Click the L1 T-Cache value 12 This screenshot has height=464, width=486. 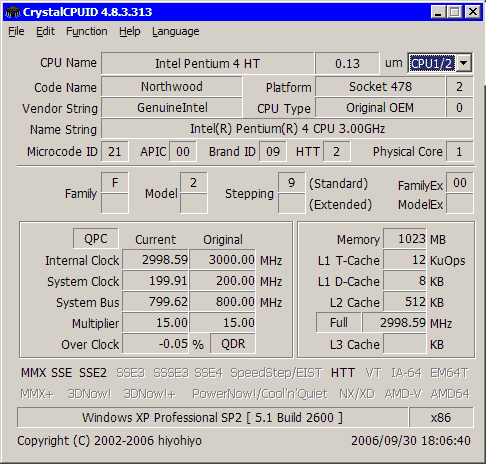[405, 260]
